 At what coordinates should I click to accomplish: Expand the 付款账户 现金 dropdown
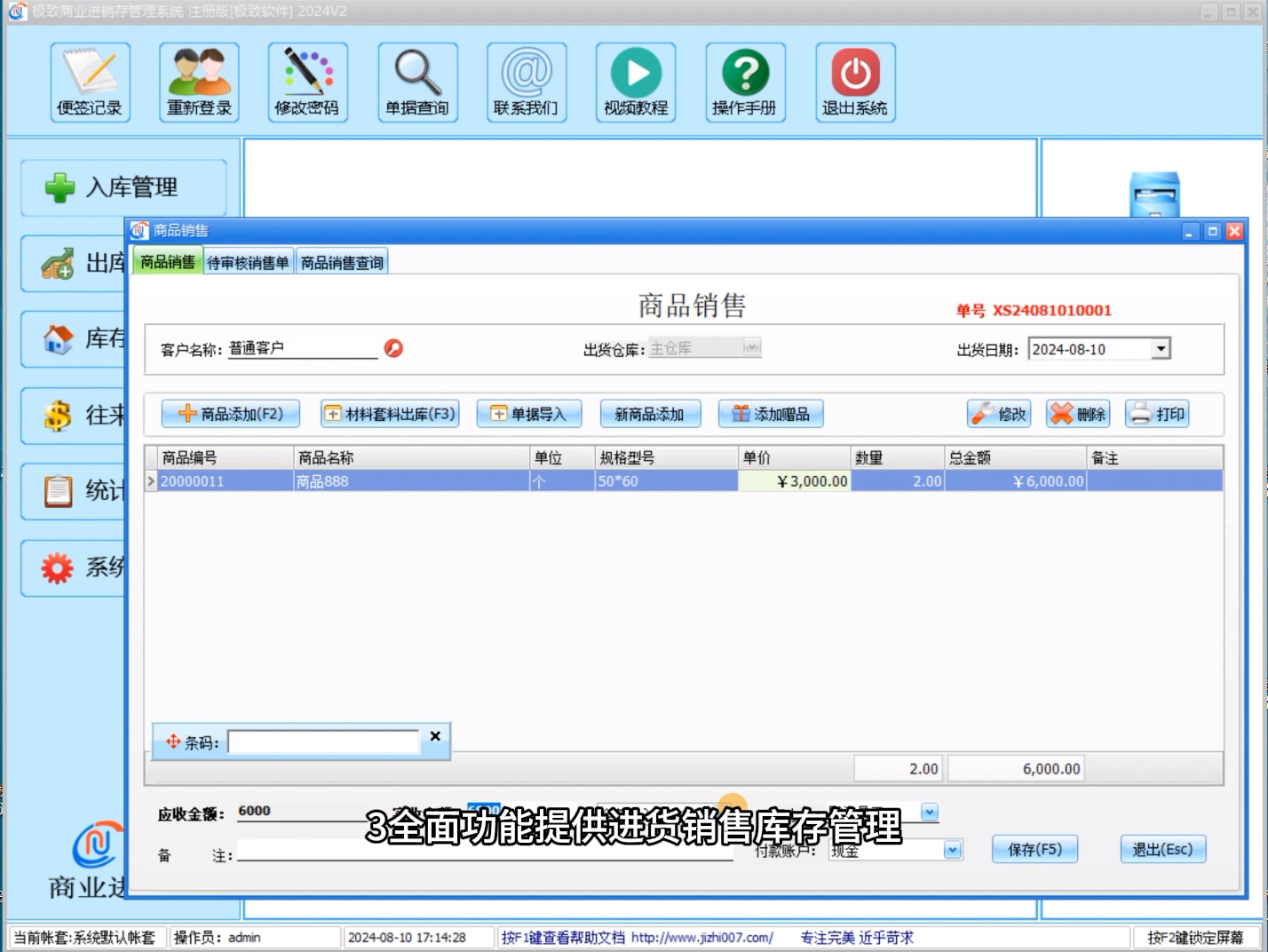click(953, 850)
